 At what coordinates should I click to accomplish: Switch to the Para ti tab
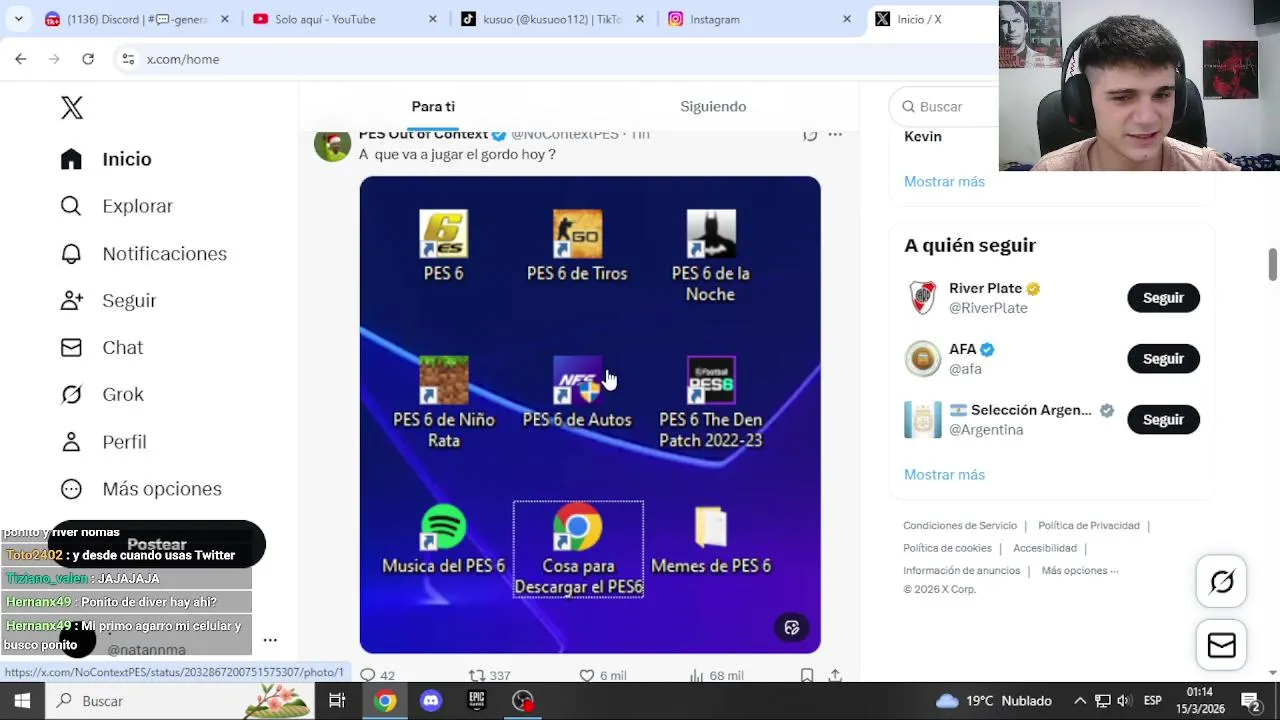(x=433, y=107)
